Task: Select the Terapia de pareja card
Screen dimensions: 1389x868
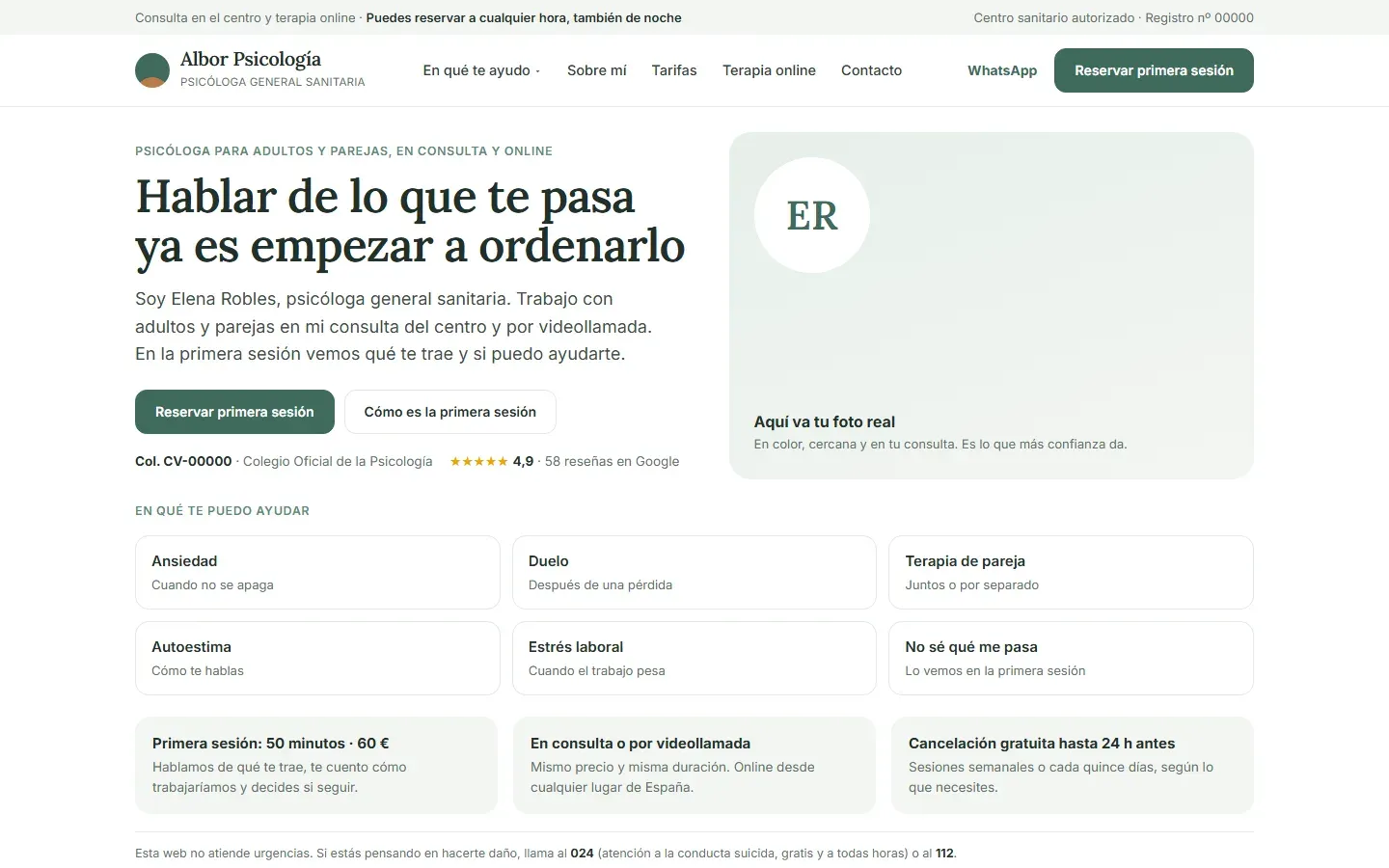Action: tap(1071, 572)
